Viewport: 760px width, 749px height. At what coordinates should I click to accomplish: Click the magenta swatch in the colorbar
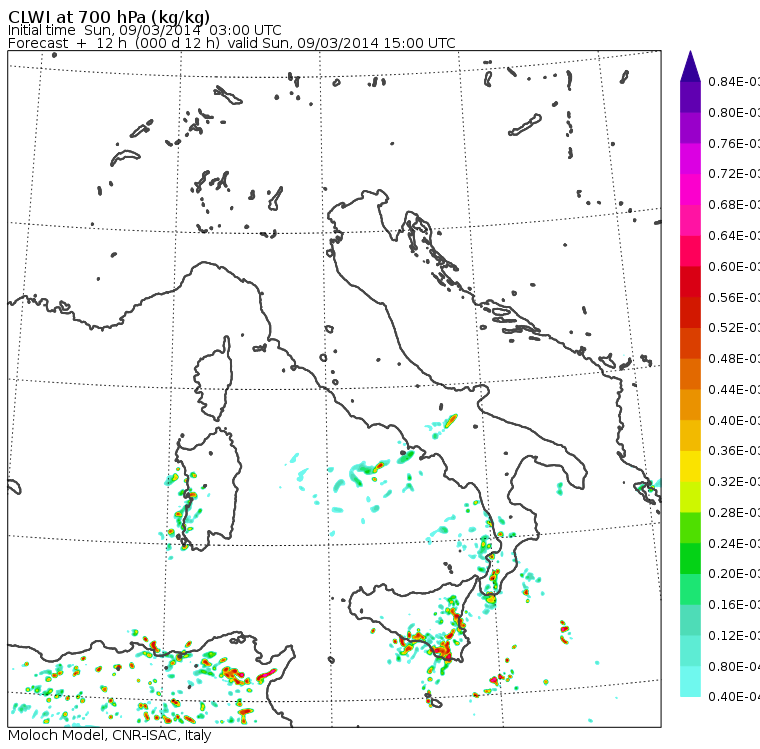tap(690, 159)
